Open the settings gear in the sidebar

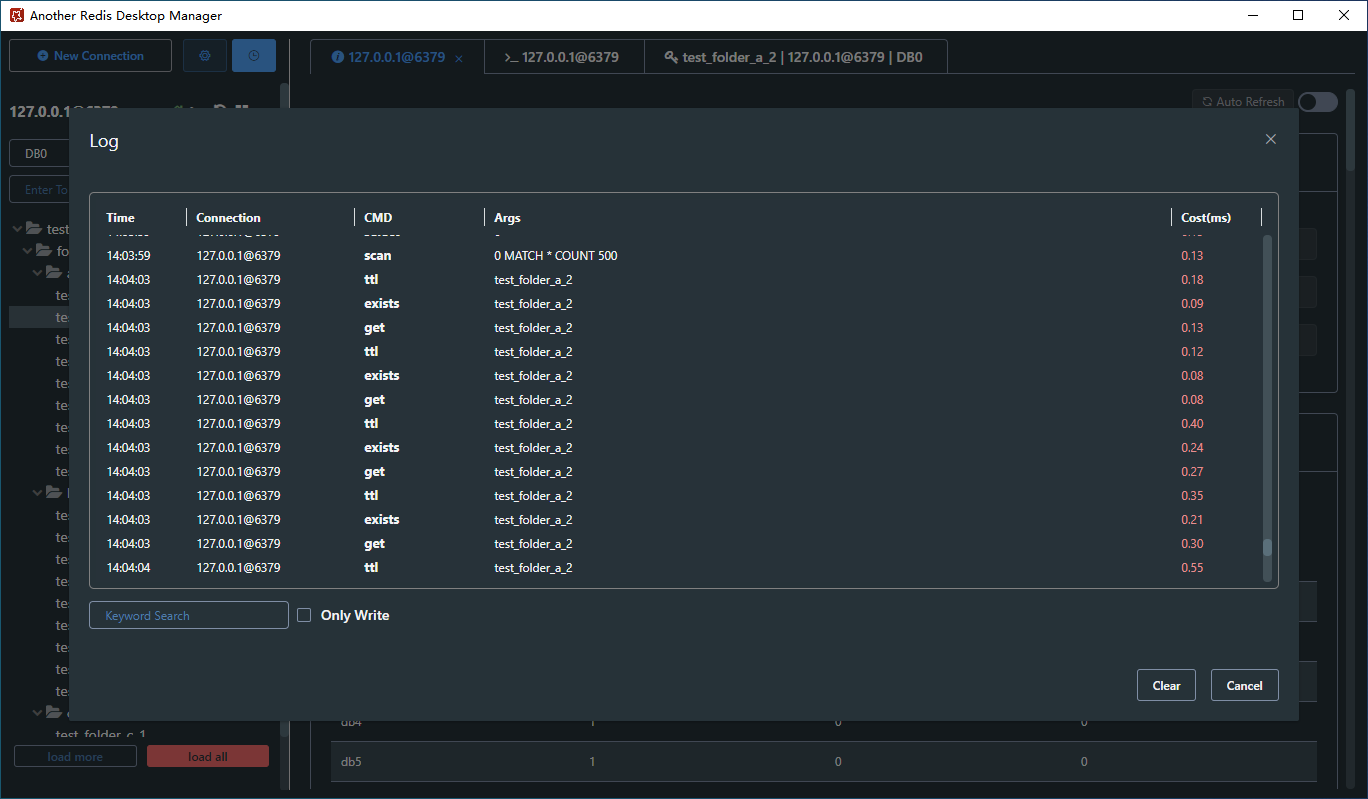[205, 56]
